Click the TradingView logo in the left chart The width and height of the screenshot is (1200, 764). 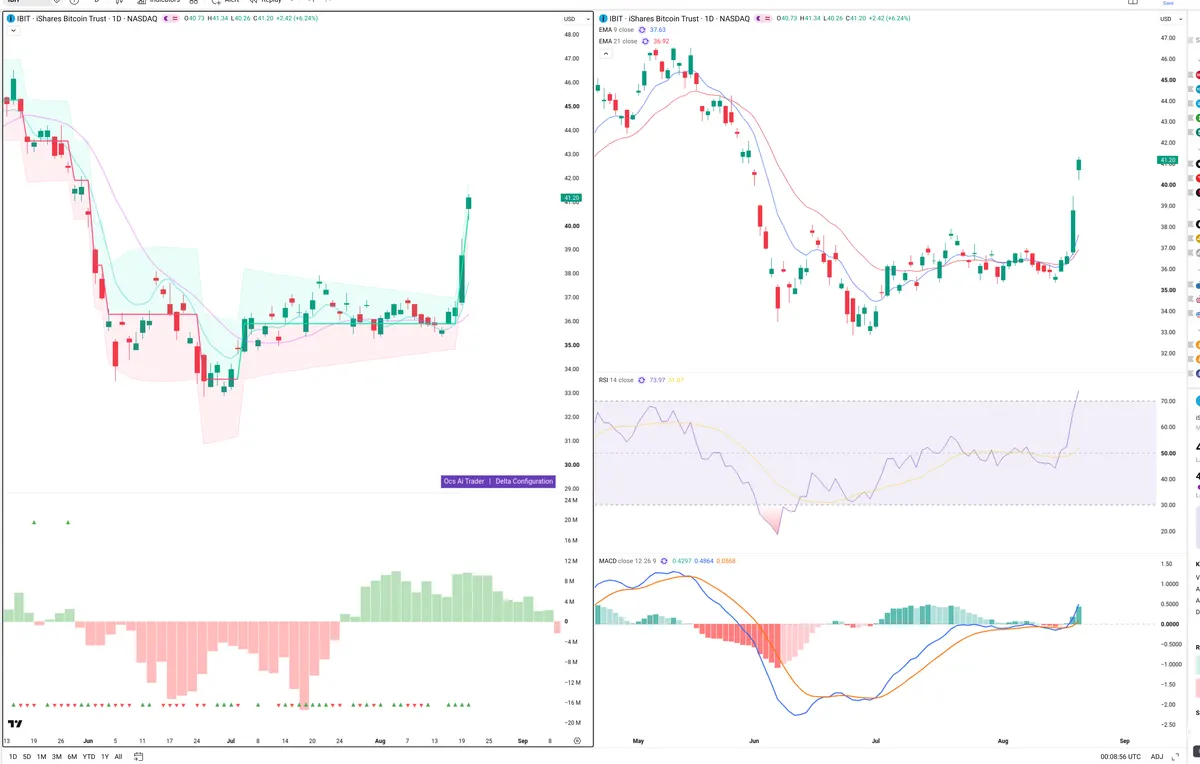(15, 723)
